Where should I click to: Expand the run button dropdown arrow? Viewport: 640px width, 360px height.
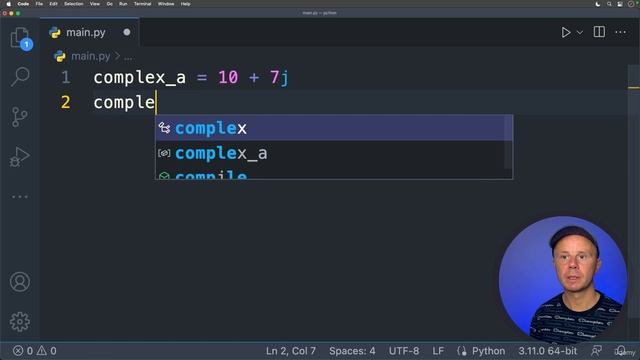tap(580, 33)
